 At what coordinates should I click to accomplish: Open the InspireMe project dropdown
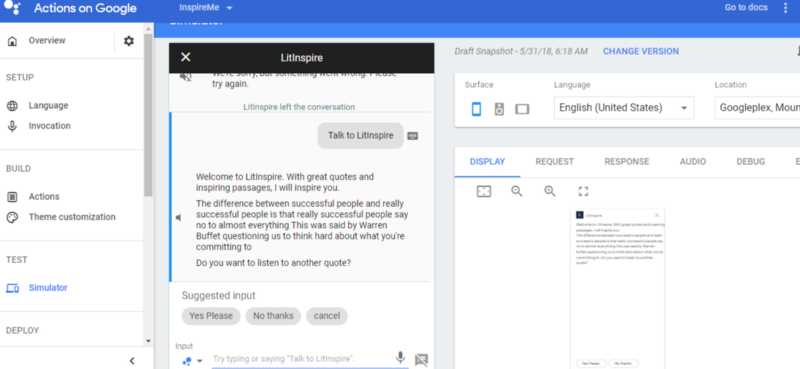pyautogui.click(x=206, y=8)
